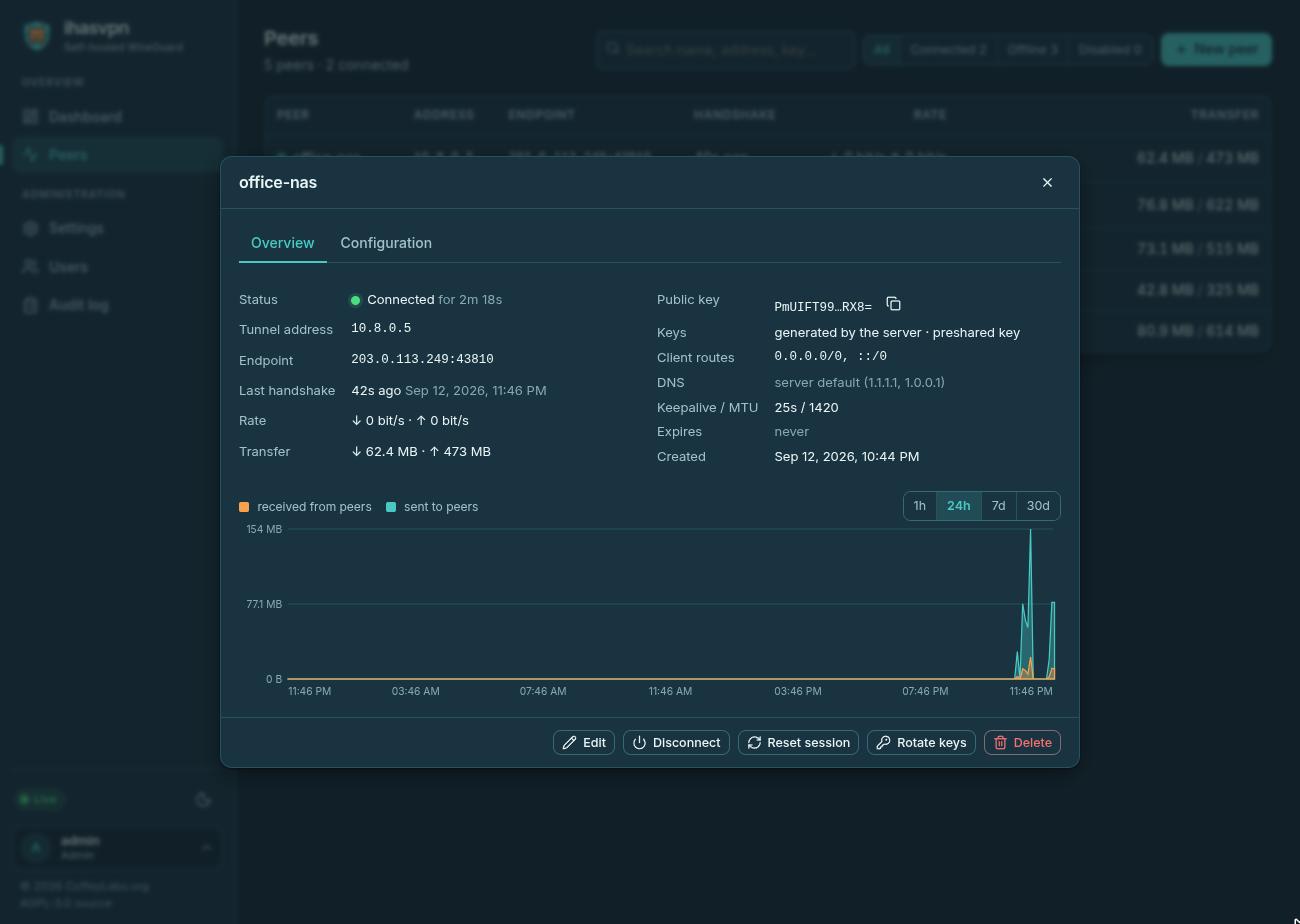Screen dimensions: 1300x924
Task: Click the green Connected status dot
Action: (355, 300)
